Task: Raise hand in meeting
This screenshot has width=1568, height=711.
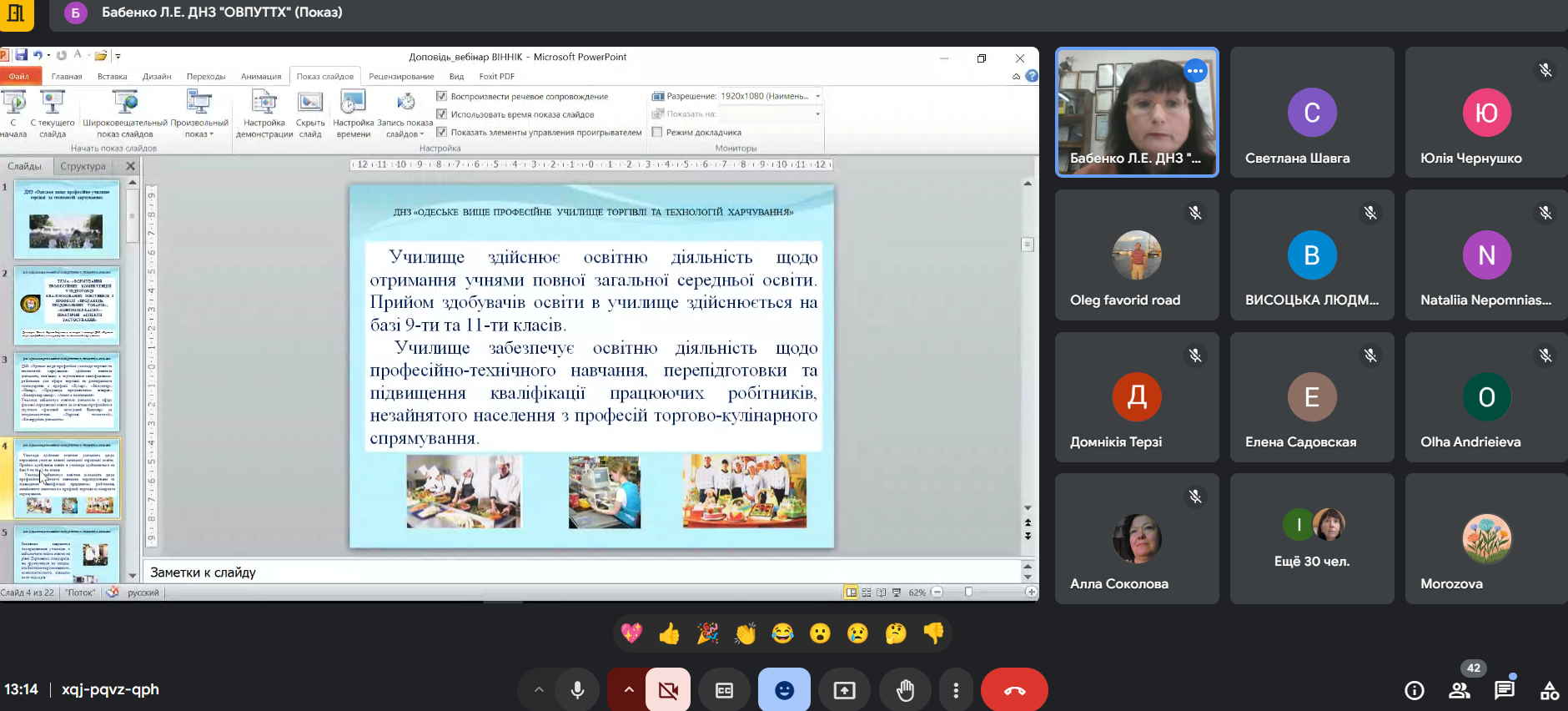Action: click(x=905, y=690)
